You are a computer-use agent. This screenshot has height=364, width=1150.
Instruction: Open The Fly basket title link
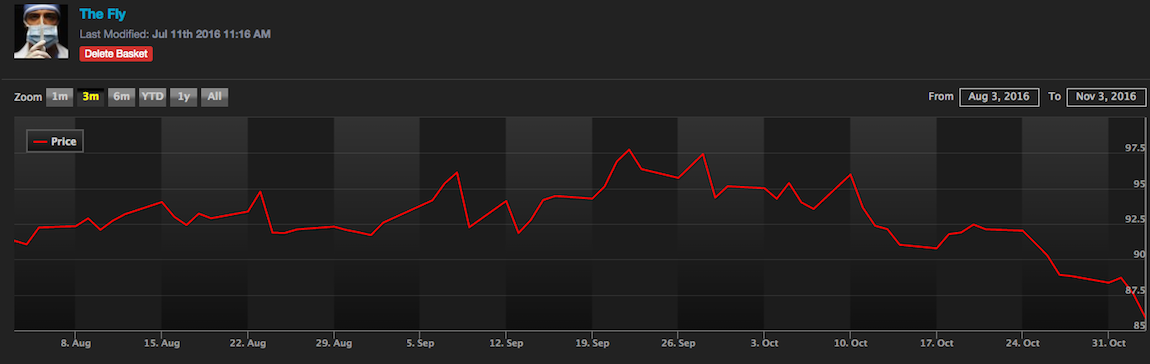point(101,14)
